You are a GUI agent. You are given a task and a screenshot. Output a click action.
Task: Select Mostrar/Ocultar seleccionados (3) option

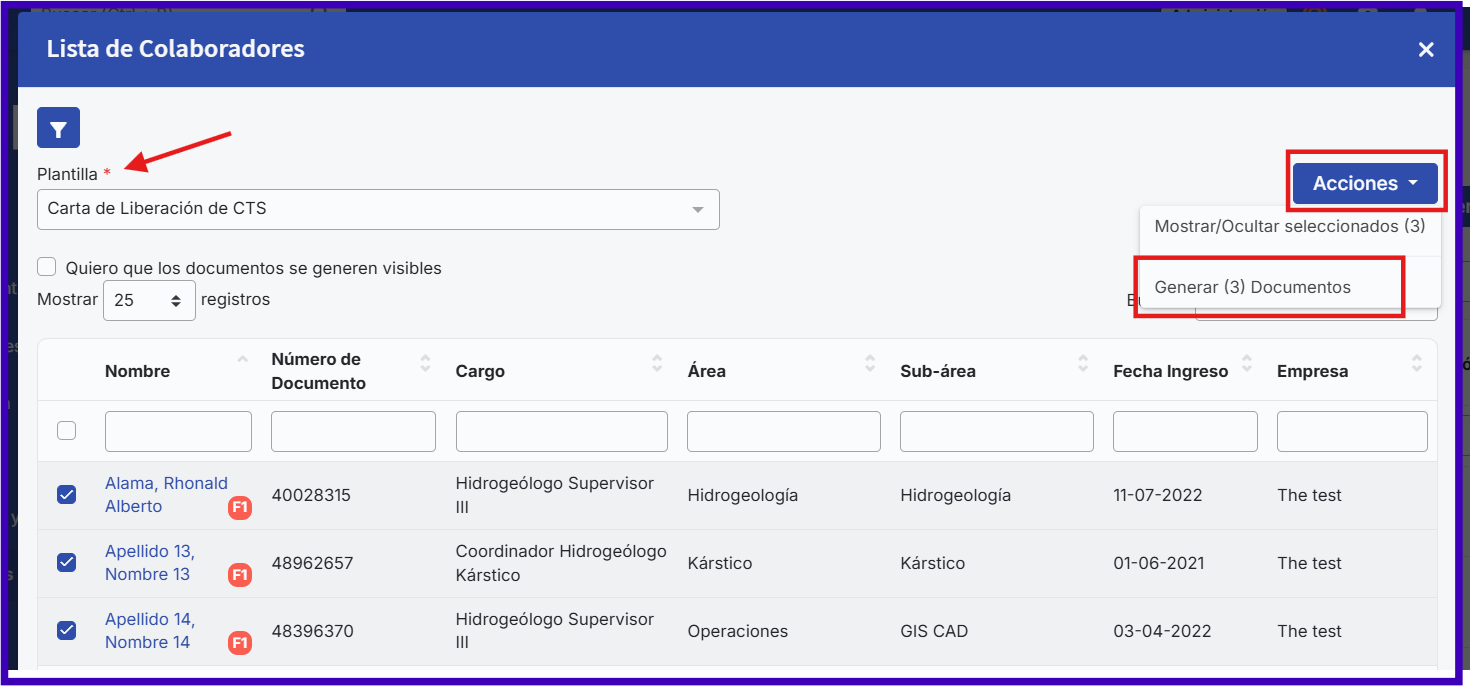pos(1289,227)
